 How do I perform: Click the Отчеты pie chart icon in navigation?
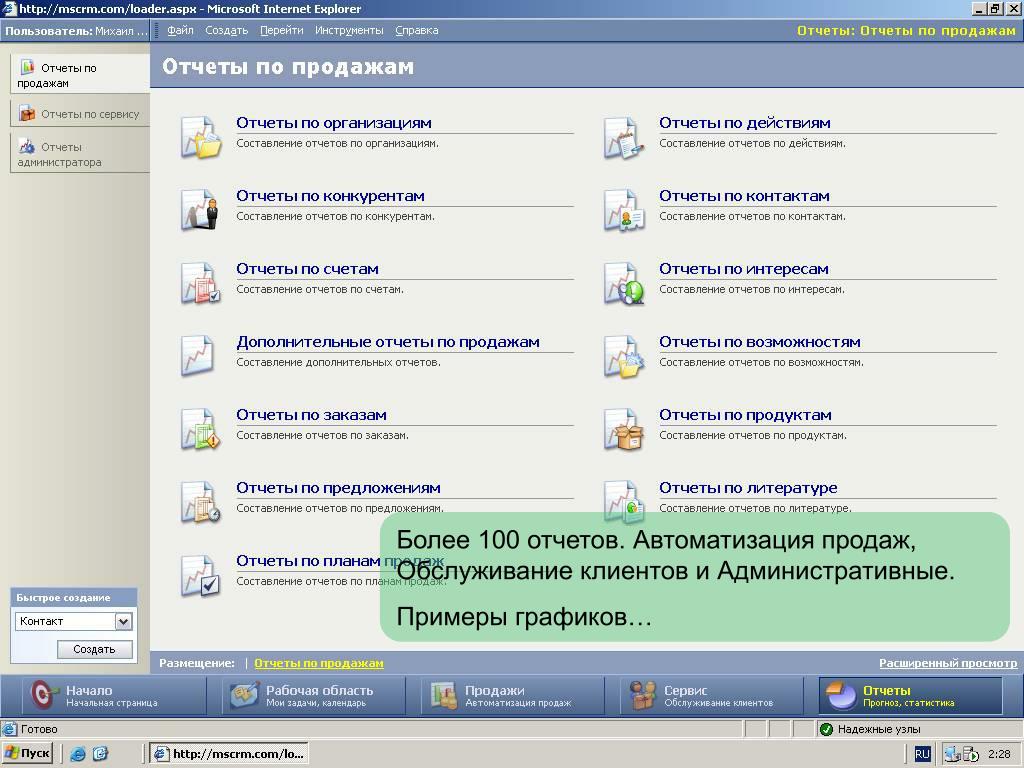[840, 695]
